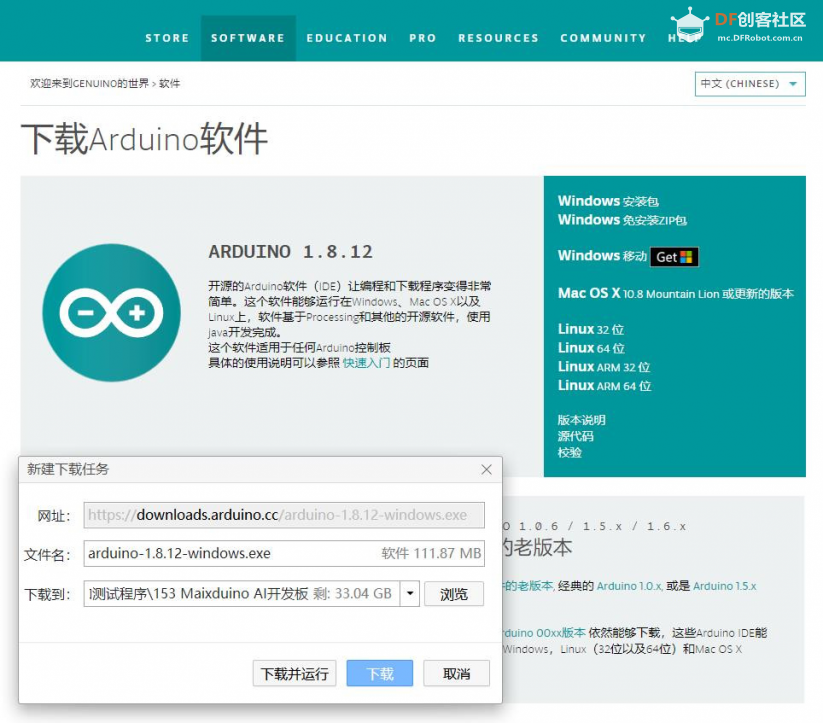The image size is (823, 723).
Task: Open the PRO menu
Action: pos(423,38)
